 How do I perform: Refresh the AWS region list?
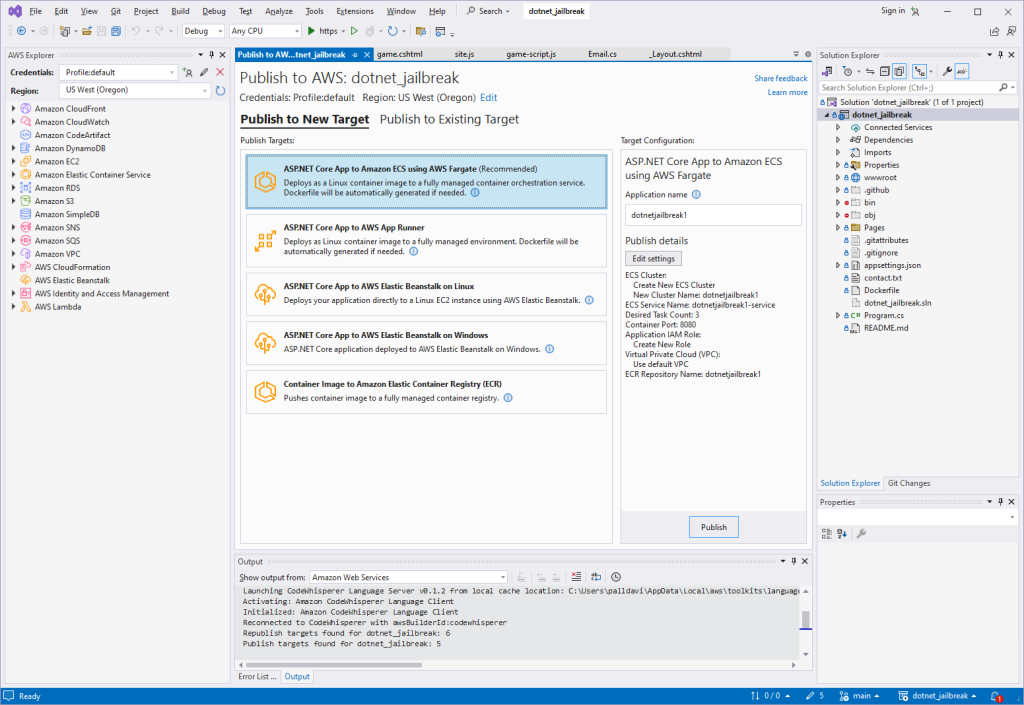(219, 90)
